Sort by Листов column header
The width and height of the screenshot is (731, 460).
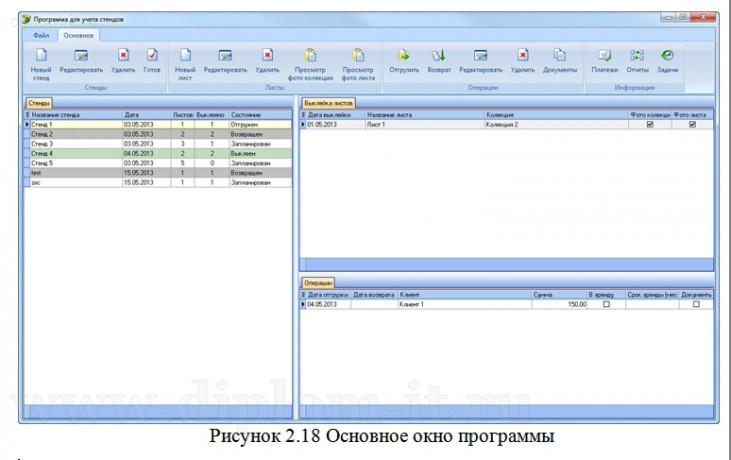(183, 115)
